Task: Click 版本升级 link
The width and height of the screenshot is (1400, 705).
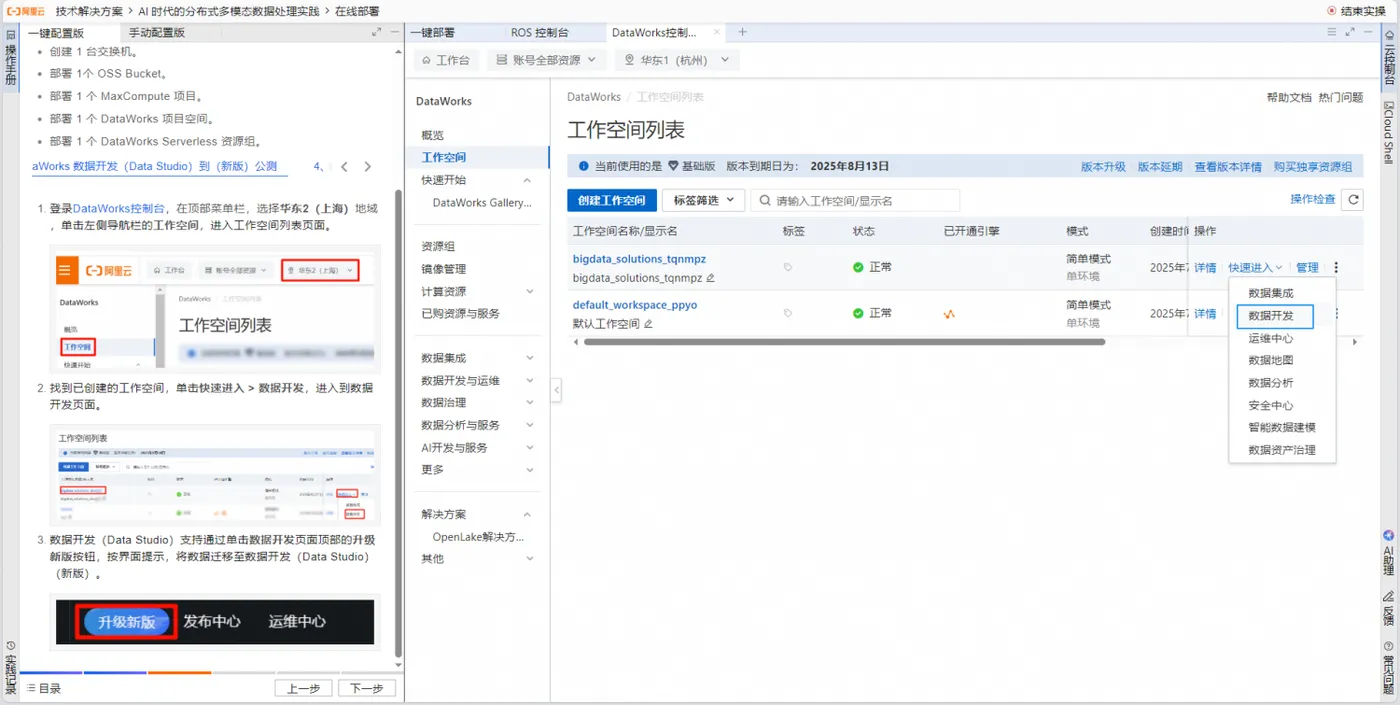Action: [1103, 167]
